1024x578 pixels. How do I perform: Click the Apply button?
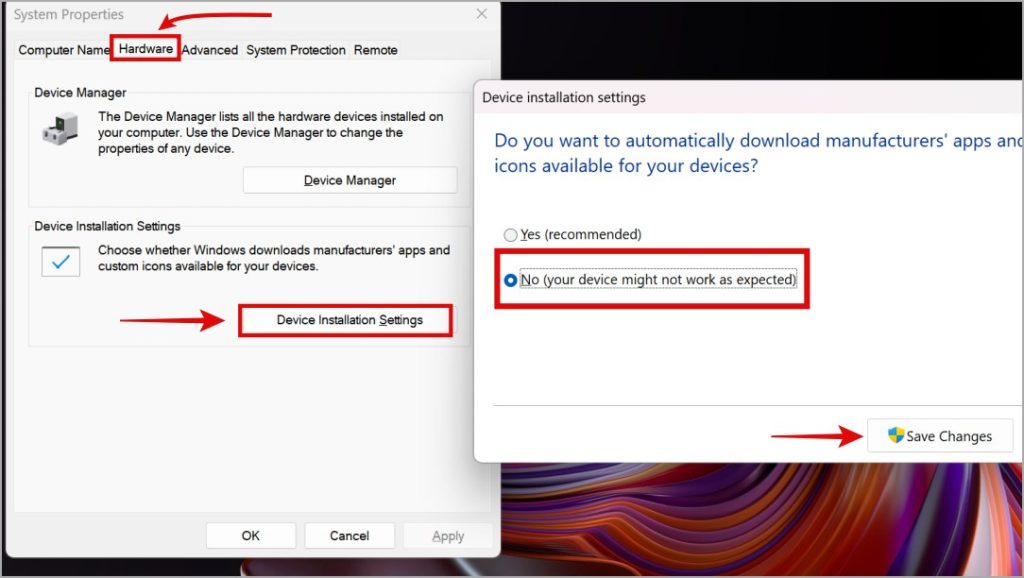coord(448,535)
